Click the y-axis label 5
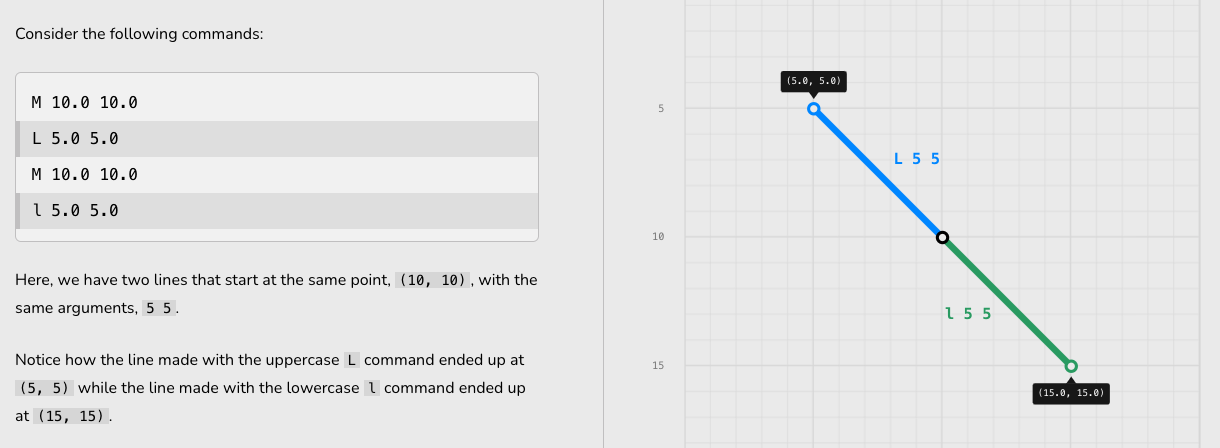The height and width of the screenshot is (448, 1220). point(660,108)
